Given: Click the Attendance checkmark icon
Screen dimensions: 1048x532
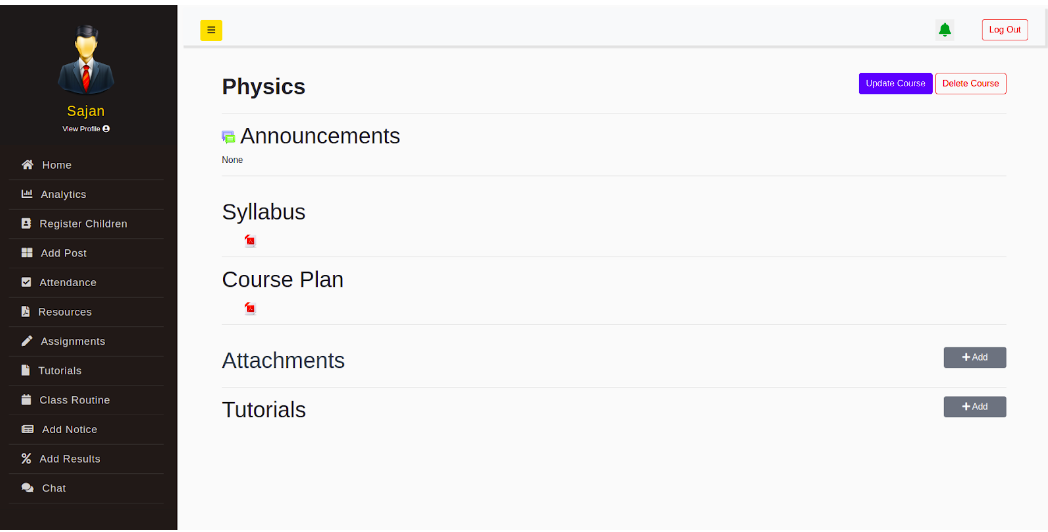Looking at the screenshot, I should coord(27,283).
